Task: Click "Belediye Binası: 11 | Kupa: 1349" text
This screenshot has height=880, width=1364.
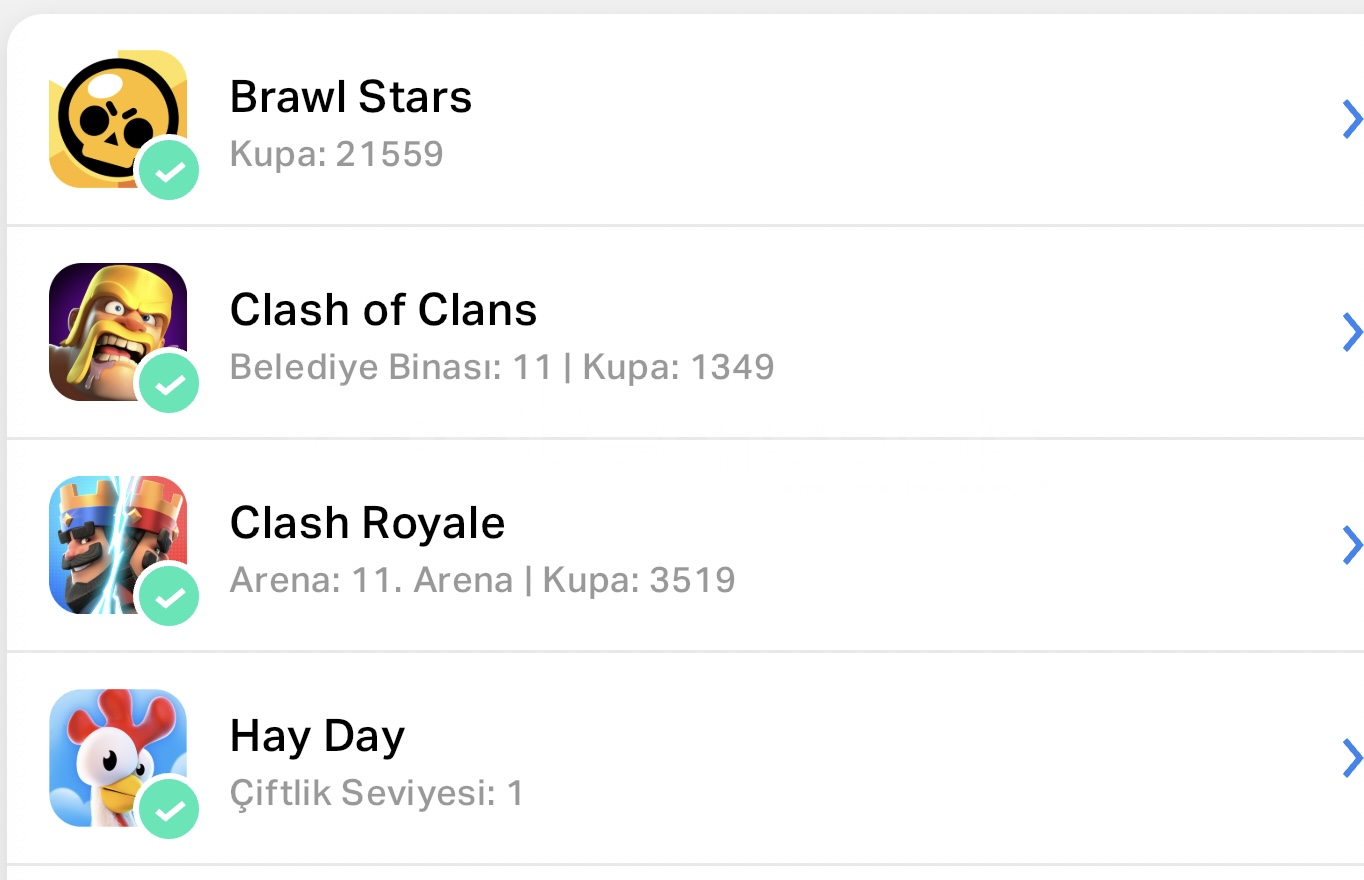Action: pos(502,367)
